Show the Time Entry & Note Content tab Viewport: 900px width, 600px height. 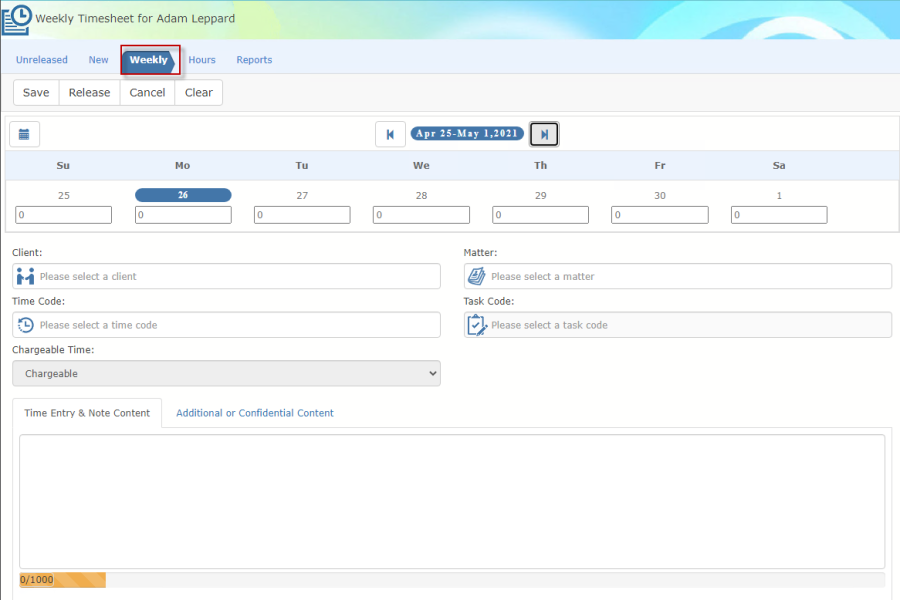(87, 413)
